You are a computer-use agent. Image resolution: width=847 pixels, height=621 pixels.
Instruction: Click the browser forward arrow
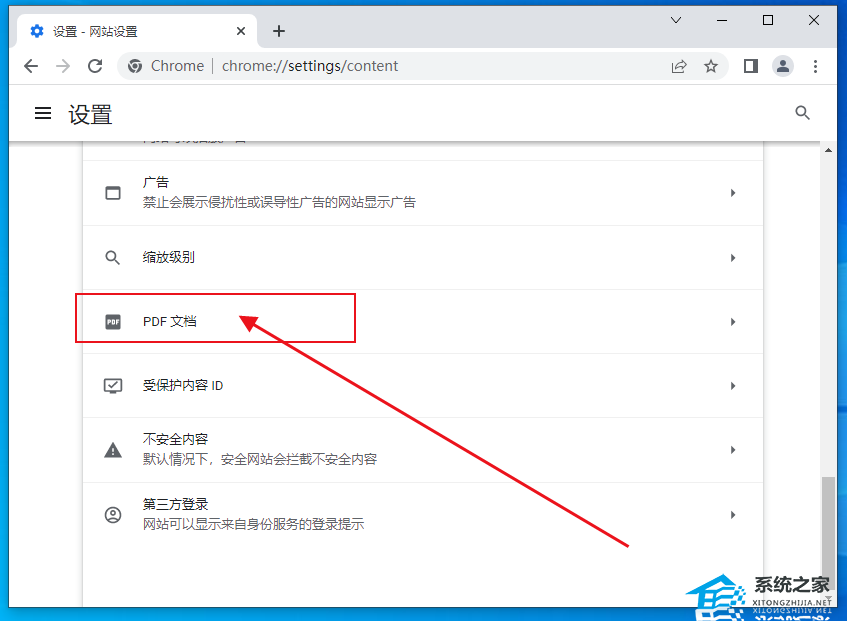tap(63, 66)
